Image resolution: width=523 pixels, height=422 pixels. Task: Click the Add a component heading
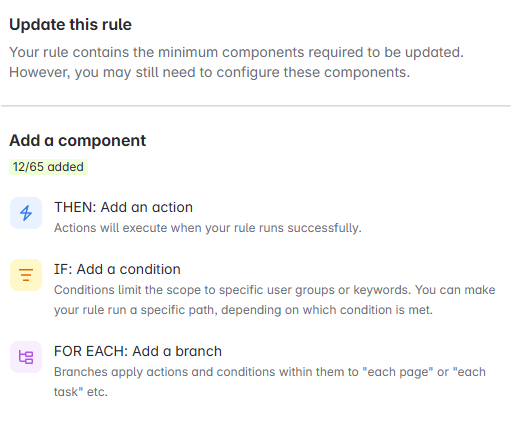(x=77, y=140)
